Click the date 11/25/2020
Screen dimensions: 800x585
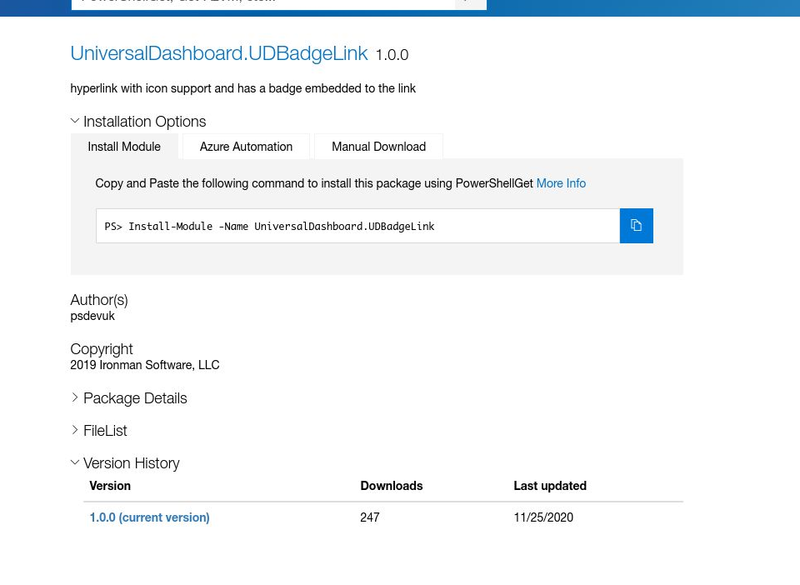click(x=543, y=518)
